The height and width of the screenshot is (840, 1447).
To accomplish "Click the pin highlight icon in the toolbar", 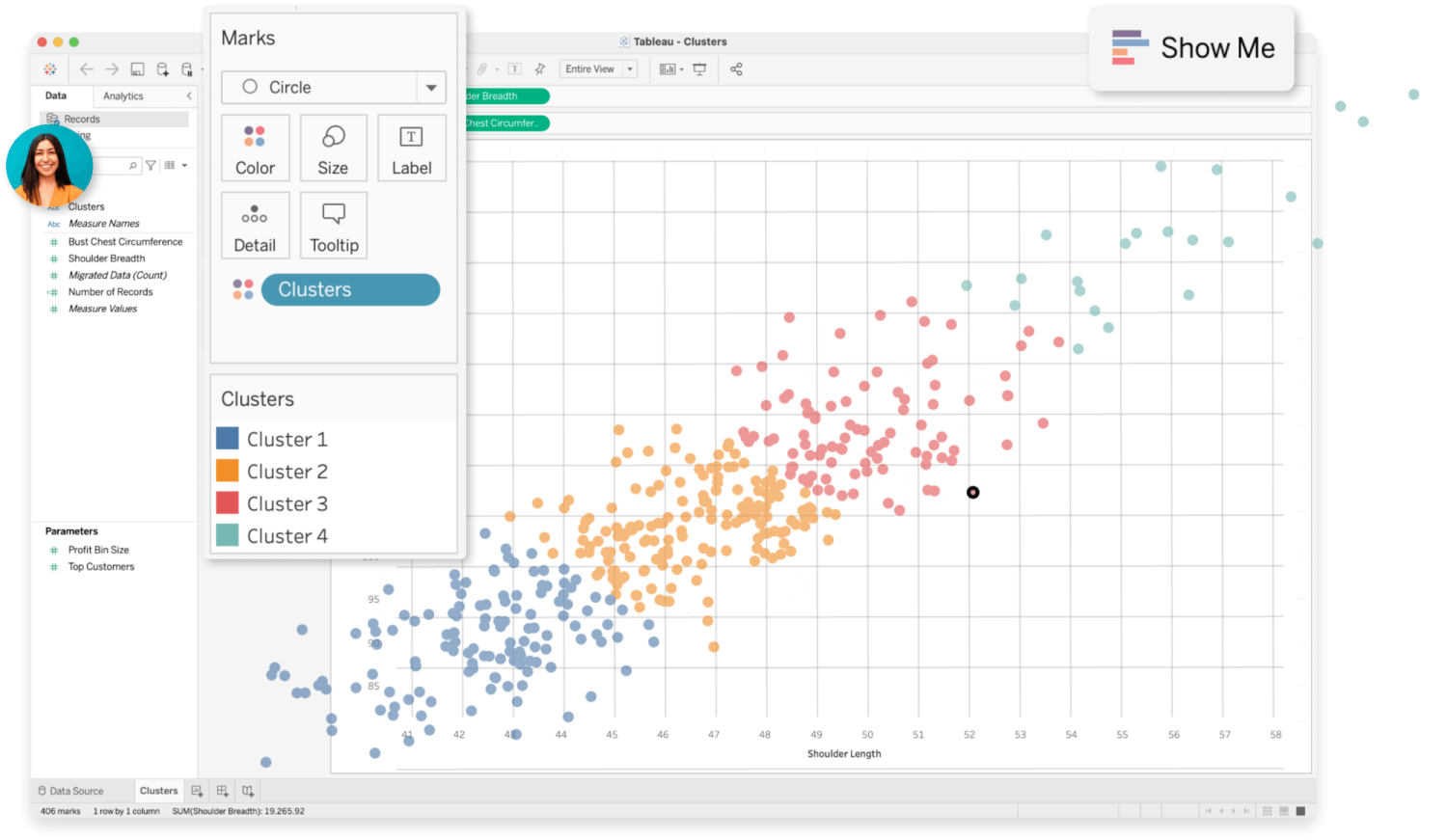I will click(540, 68).
